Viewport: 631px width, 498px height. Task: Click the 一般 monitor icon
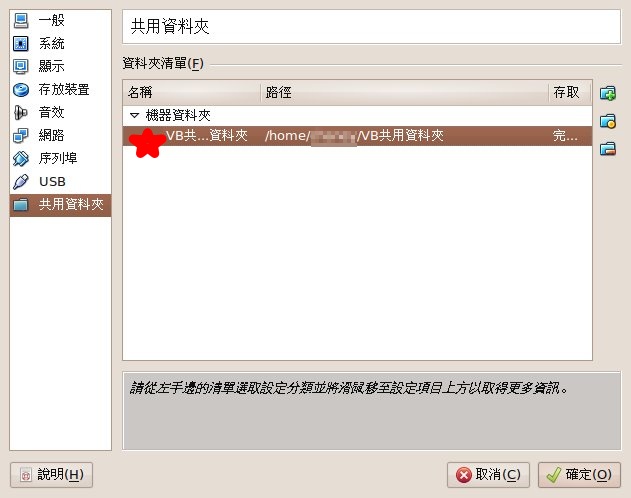(x=21, y=21)
